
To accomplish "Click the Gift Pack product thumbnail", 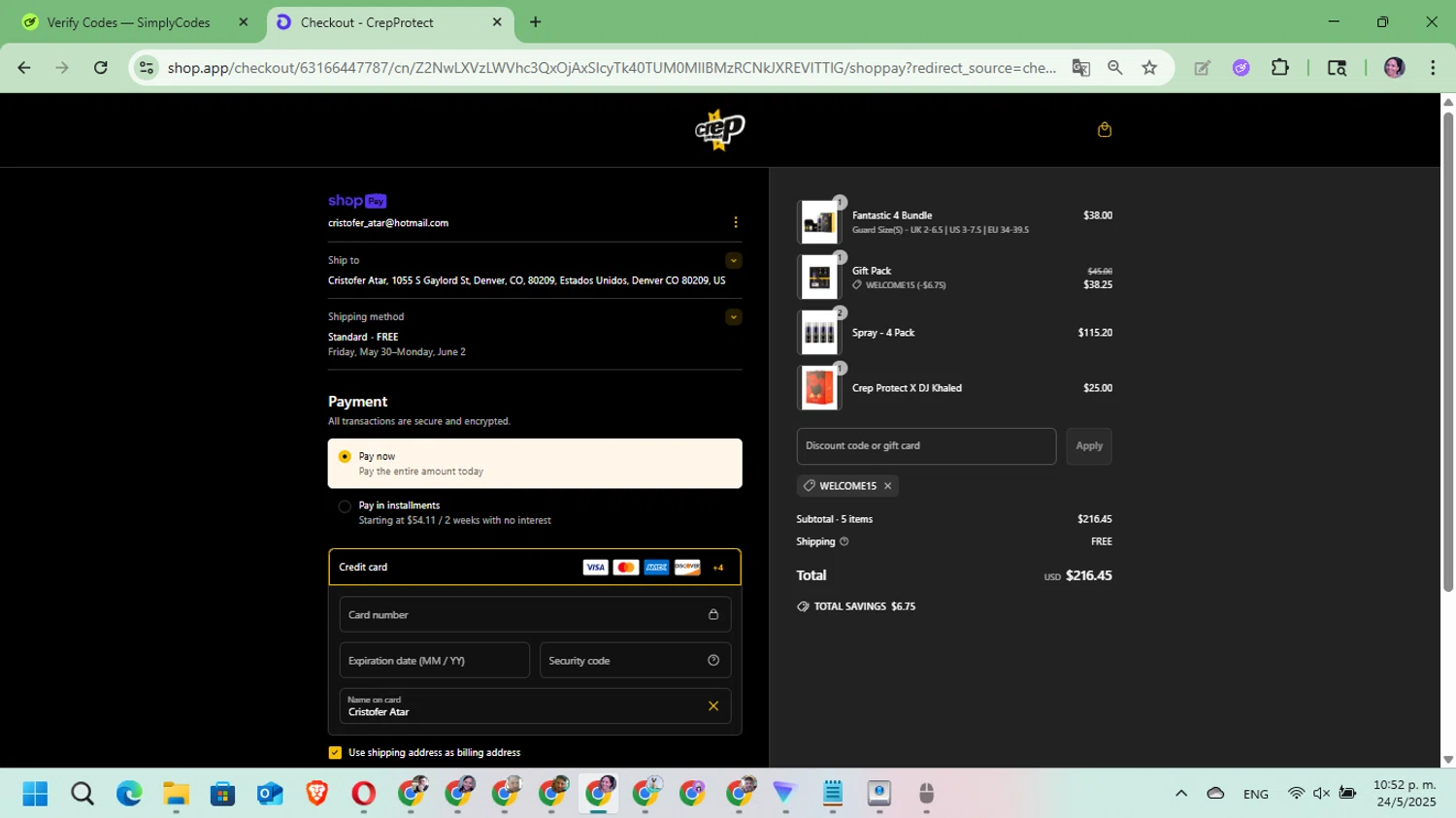I will 818,278.
